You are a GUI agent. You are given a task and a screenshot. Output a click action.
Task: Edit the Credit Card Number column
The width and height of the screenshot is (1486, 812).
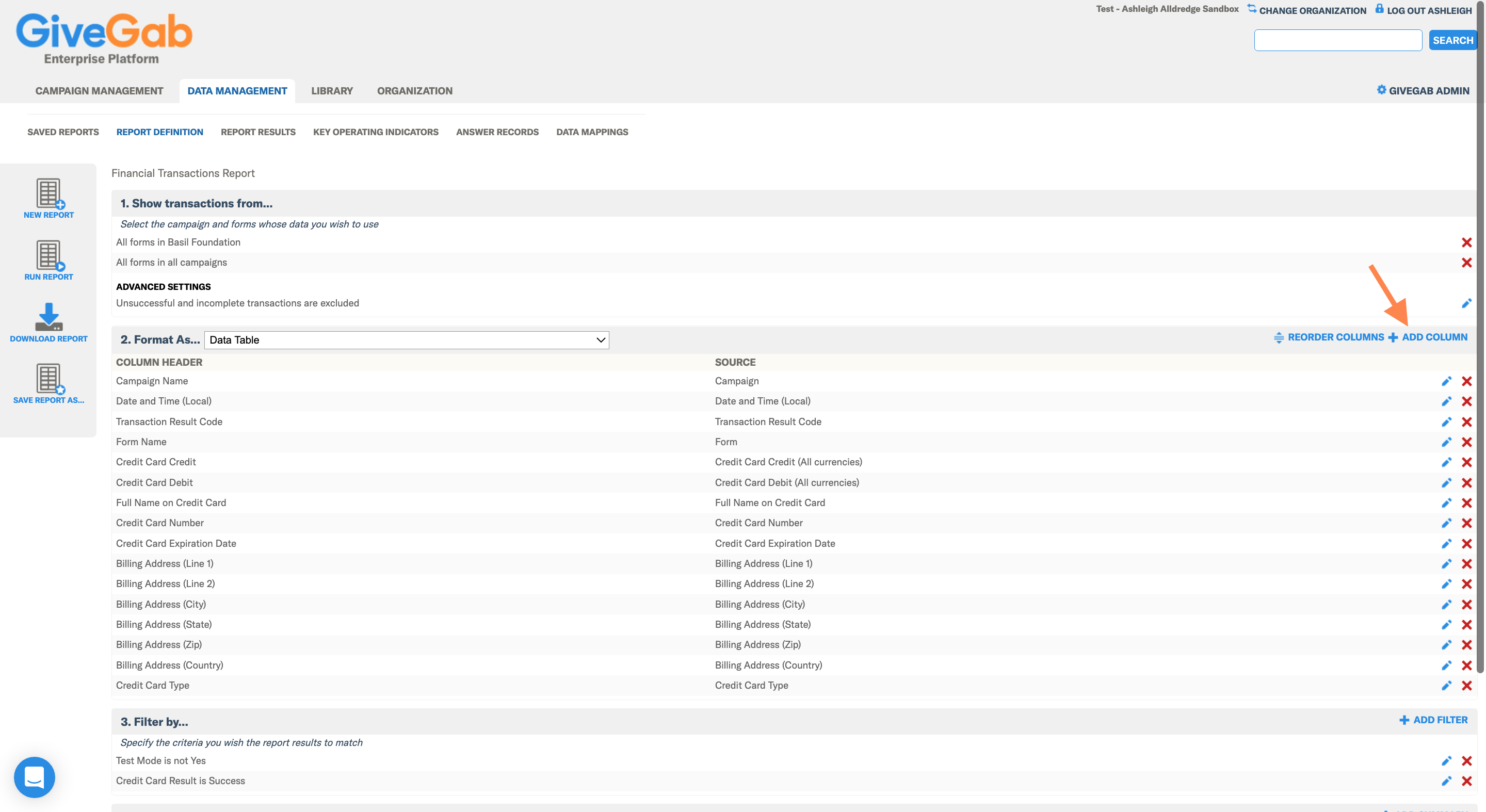tap(1446, 523)
